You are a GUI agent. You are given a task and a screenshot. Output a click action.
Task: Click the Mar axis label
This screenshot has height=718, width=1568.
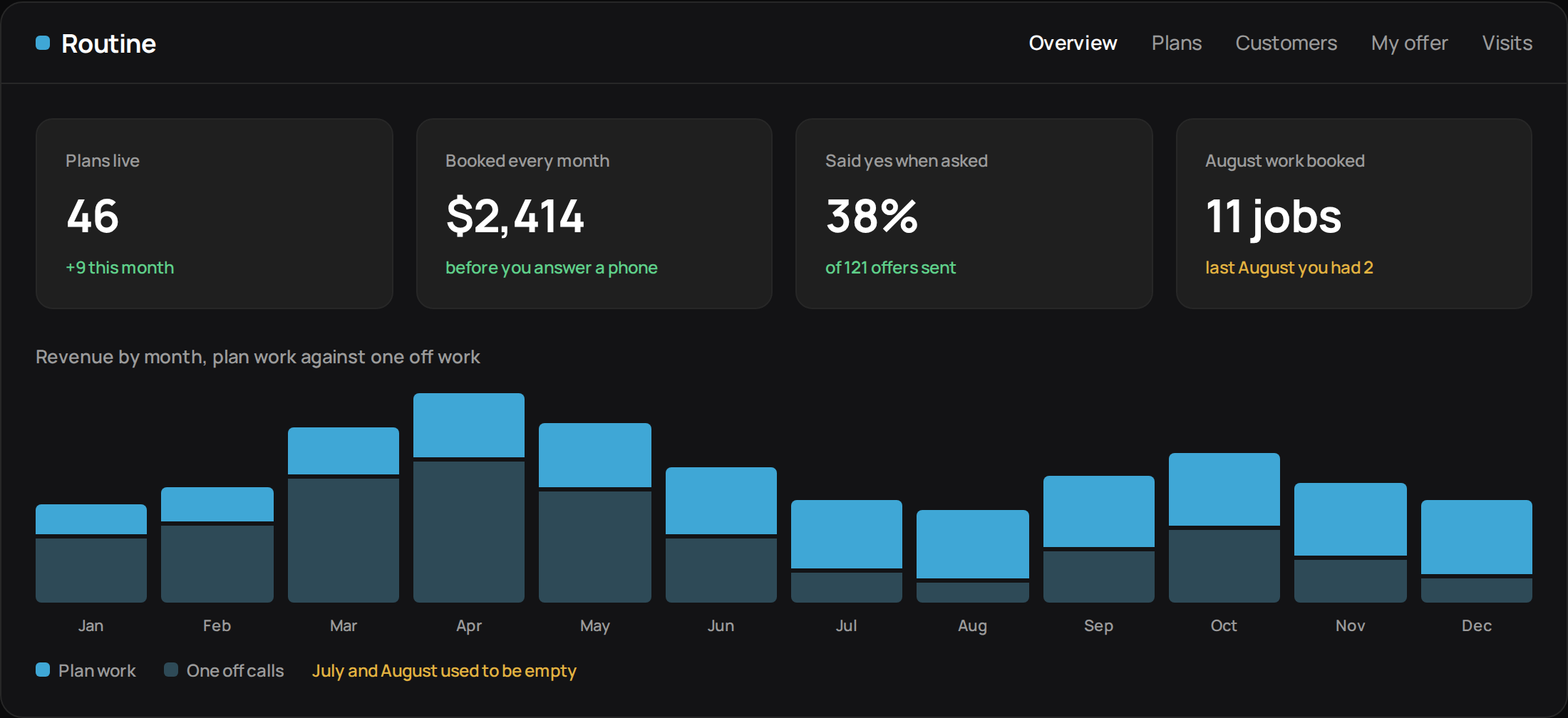tap(344, 625)
